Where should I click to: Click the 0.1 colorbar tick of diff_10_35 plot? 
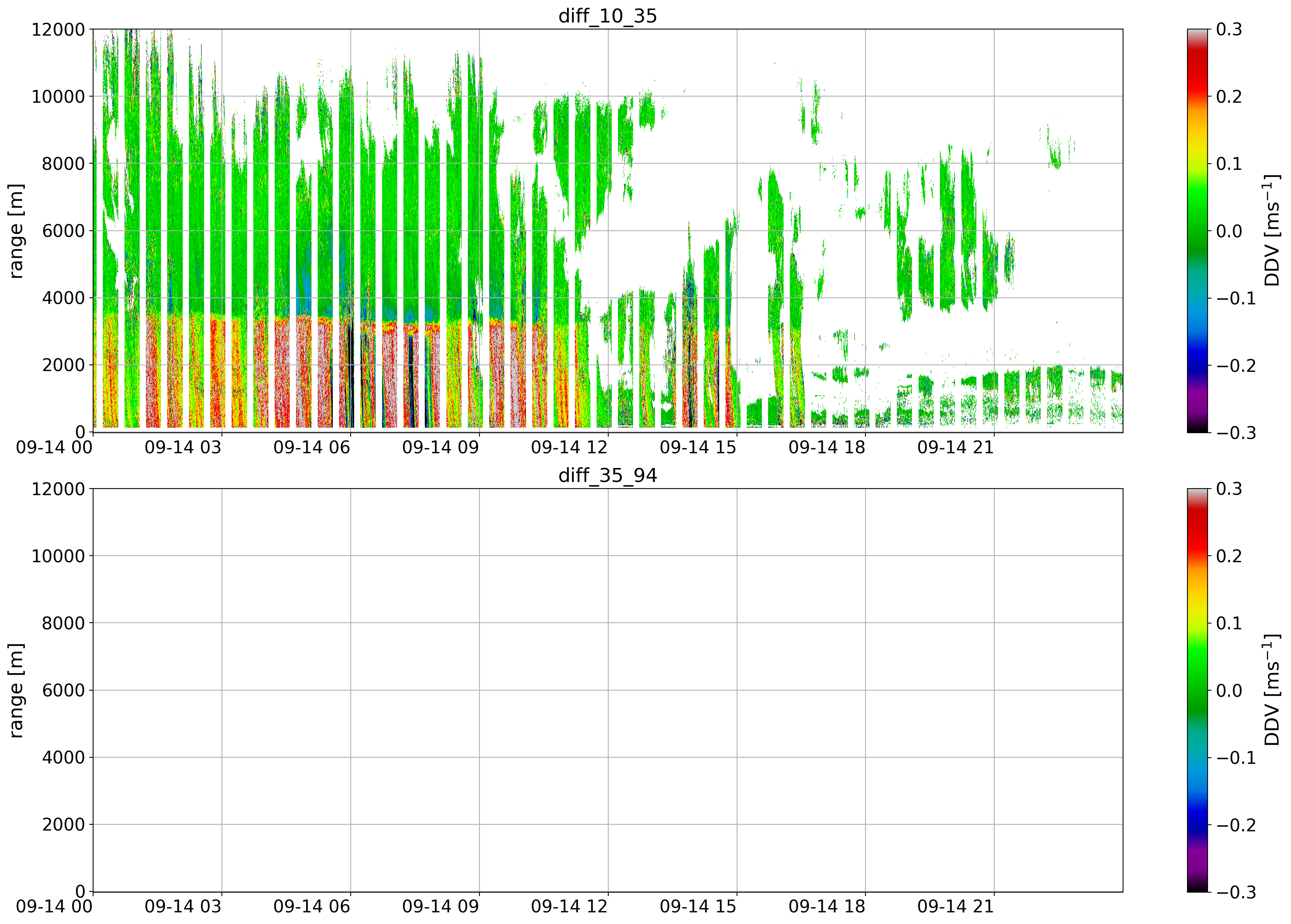pyautogui.click(x=1229, y=164)
